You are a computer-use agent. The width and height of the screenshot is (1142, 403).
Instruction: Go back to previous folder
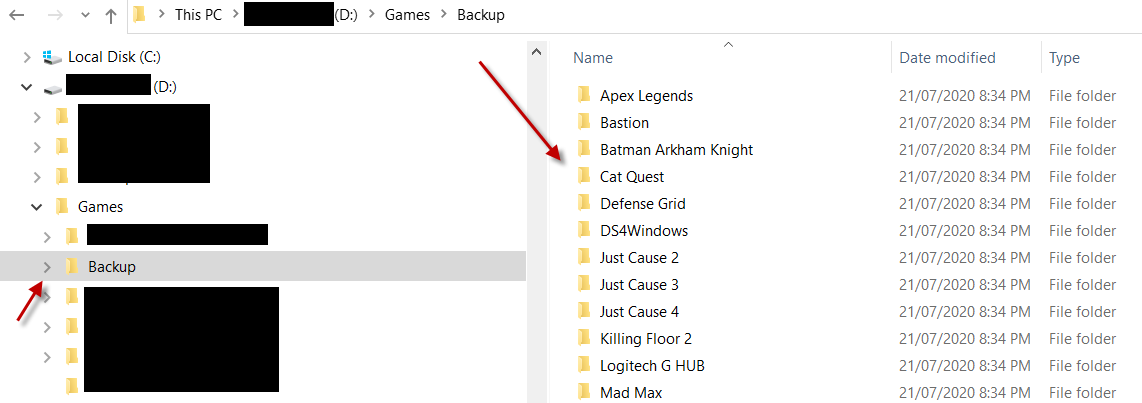17,15
